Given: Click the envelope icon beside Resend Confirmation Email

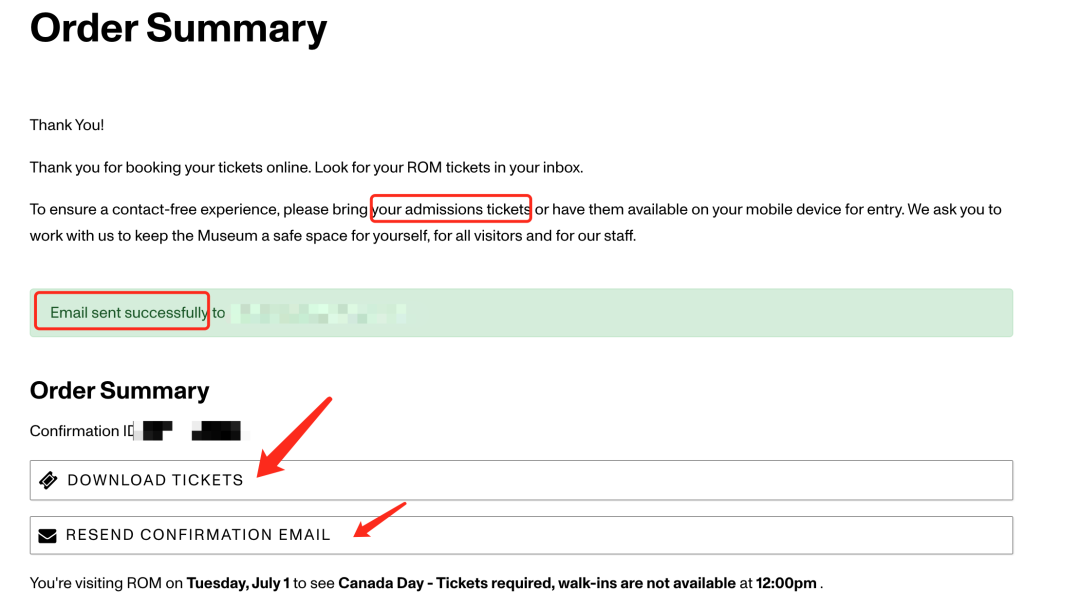Looking at the screenshot, I should pos(48,536).
